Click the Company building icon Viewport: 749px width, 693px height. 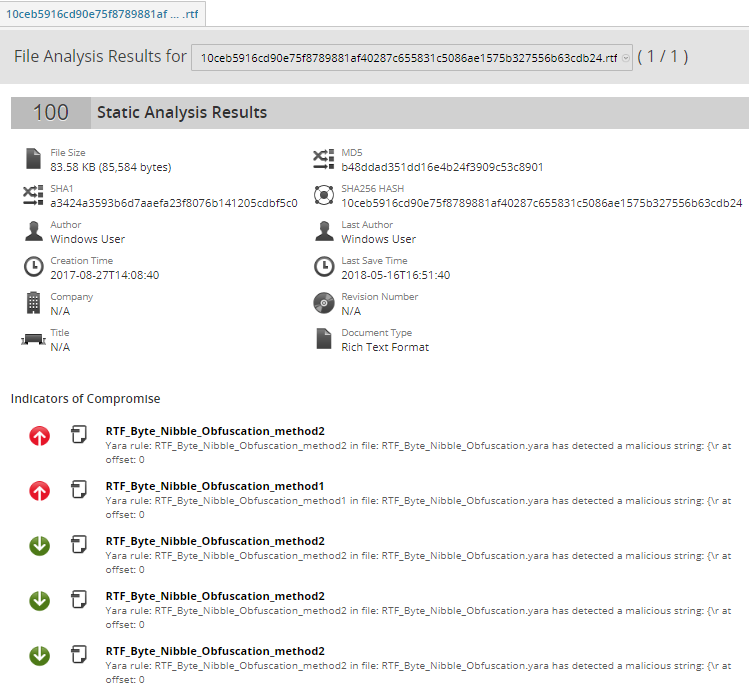[33, 303]
